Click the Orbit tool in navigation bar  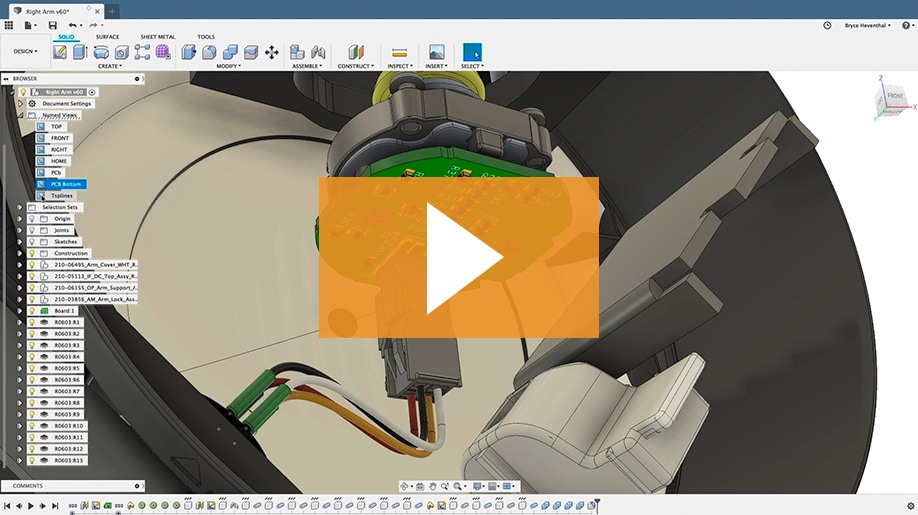tap(404, 486)
